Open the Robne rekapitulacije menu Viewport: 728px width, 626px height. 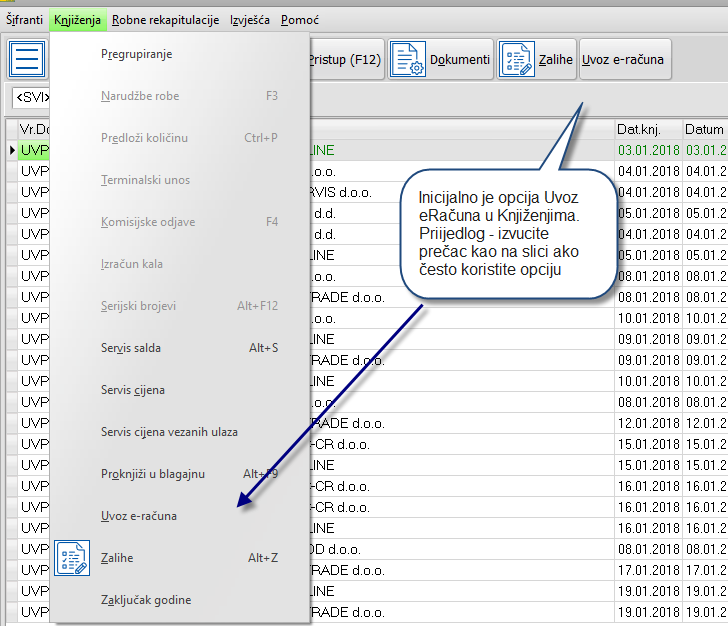[166, 20]
